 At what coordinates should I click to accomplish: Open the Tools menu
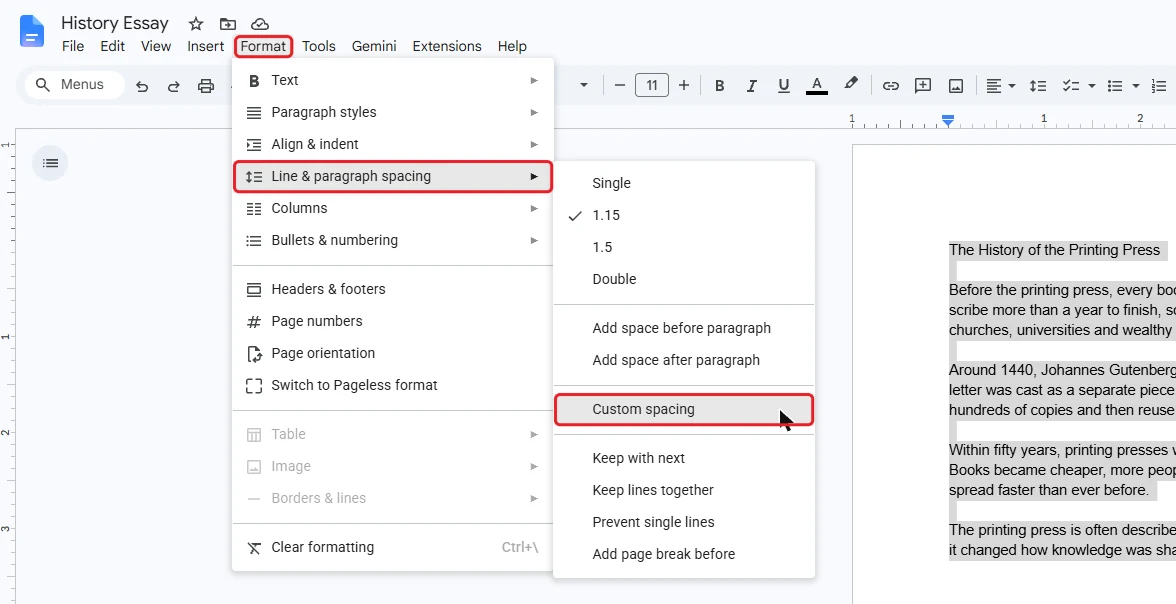click(319, 46)
